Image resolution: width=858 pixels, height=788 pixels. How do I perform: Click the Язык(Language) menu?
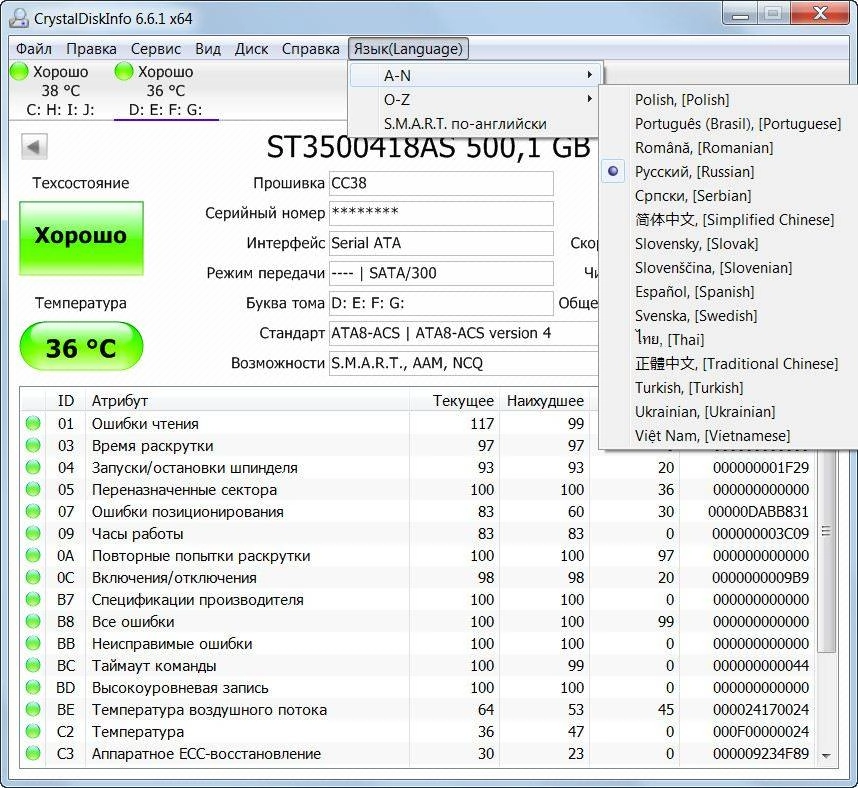[408, 49]
